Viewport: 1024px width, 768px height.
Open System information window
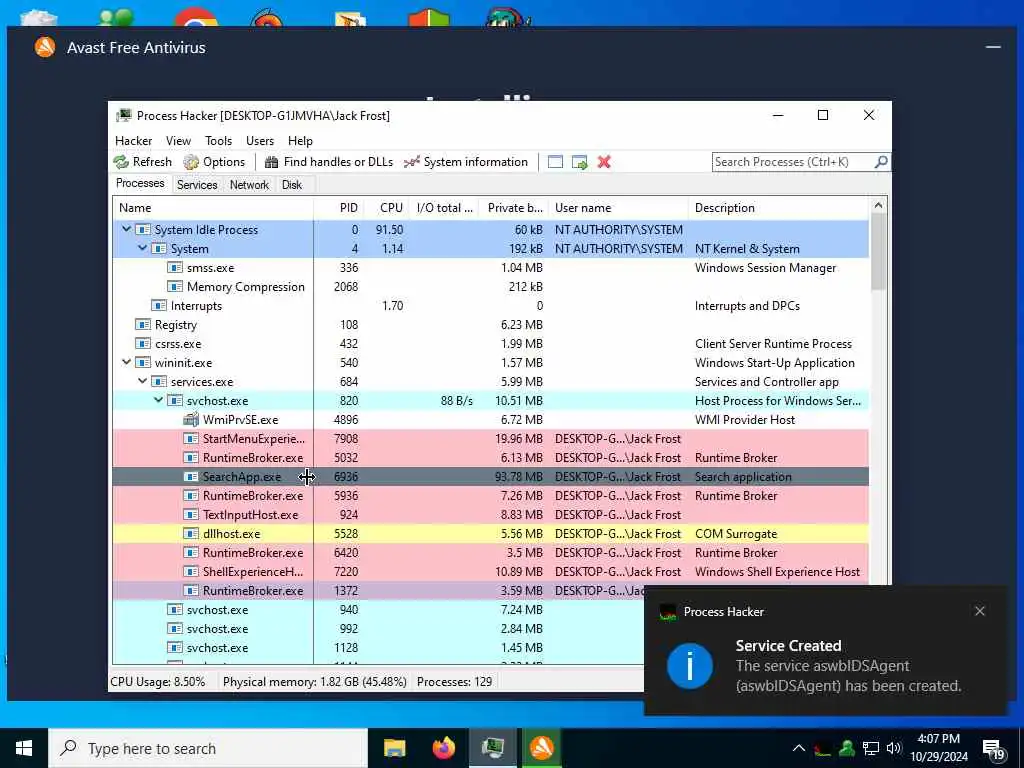[x=466, y=162]
